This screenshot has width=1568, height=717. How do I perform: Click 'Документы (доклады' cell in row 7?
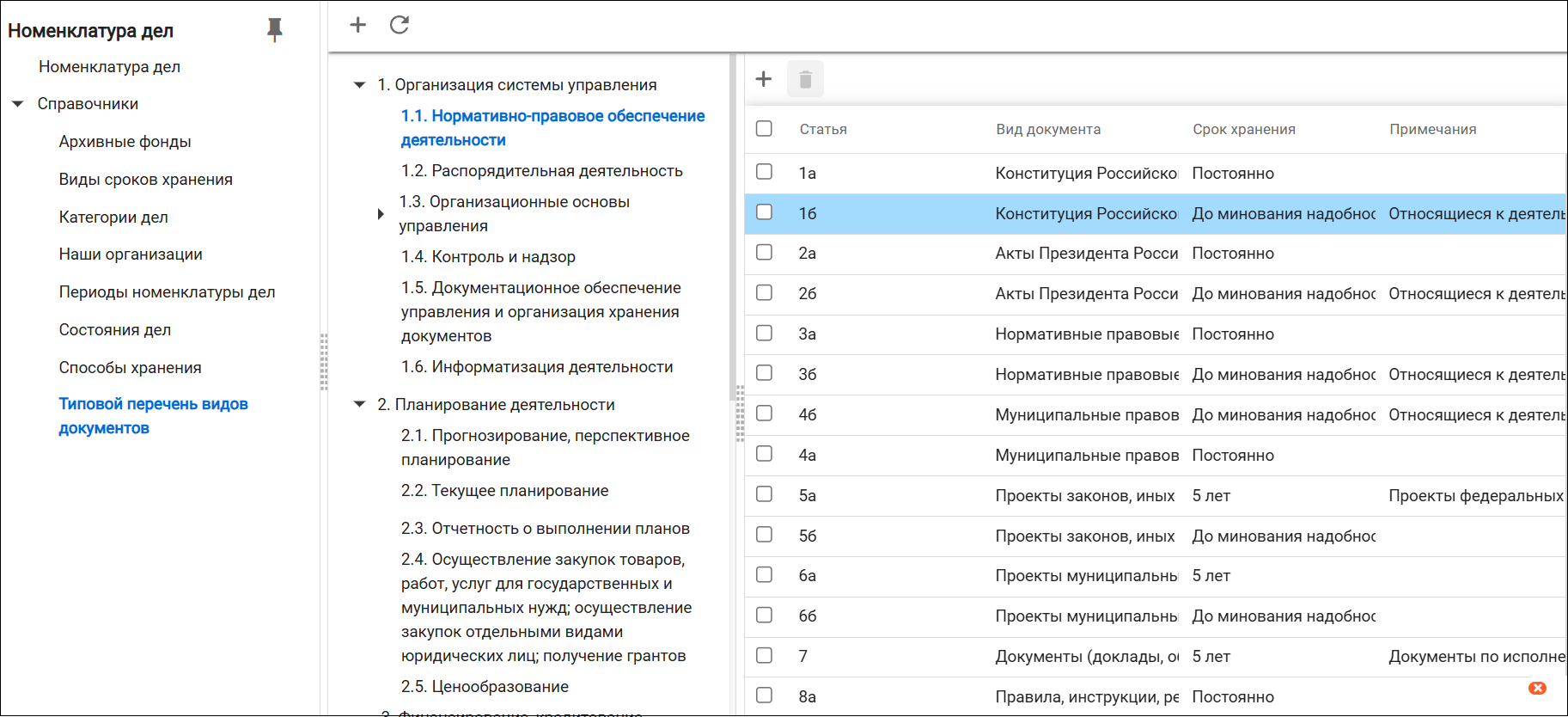1087,657
